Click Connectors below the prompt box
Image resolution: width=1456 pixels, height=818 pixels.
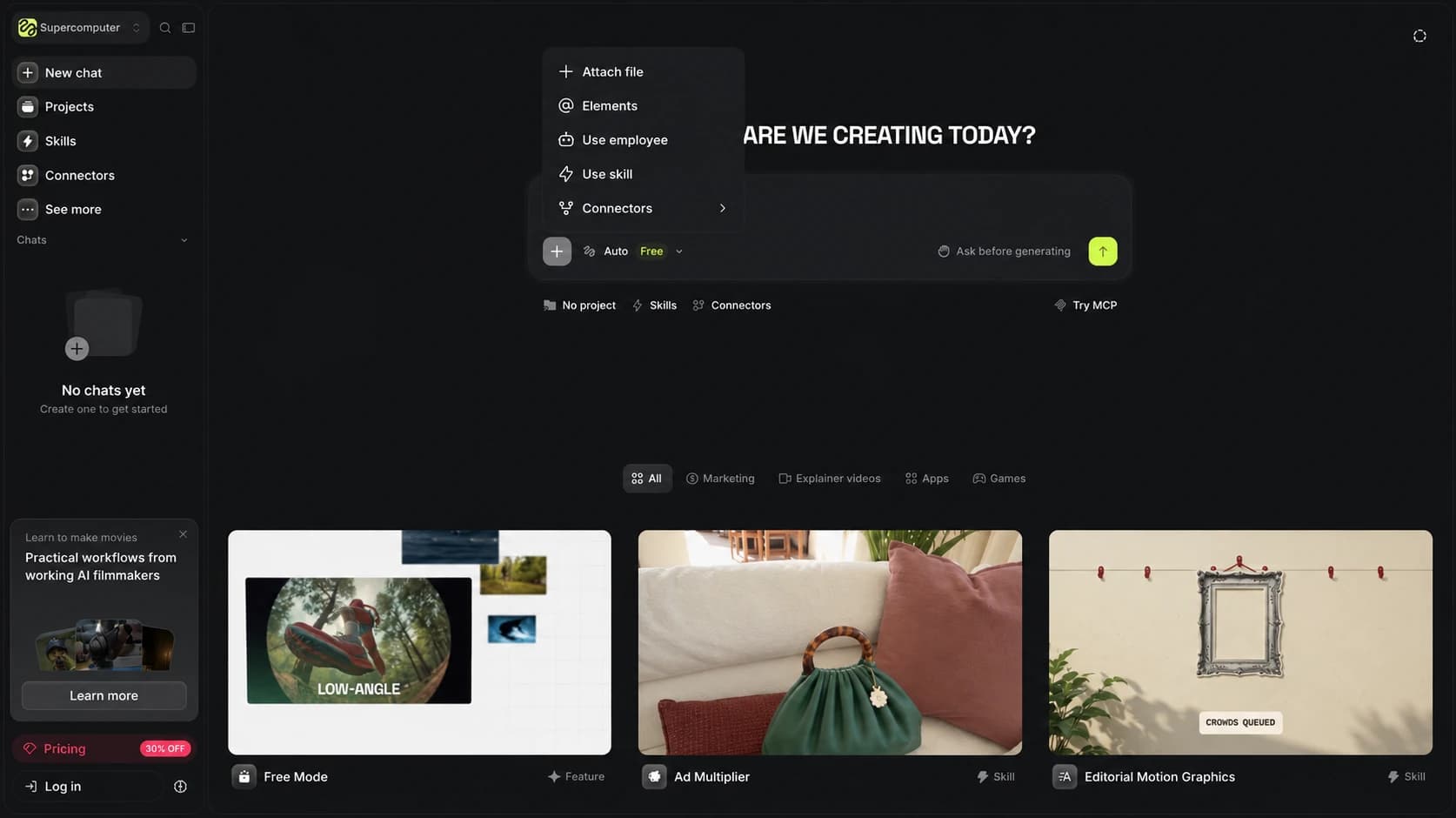tap(731, 305)
